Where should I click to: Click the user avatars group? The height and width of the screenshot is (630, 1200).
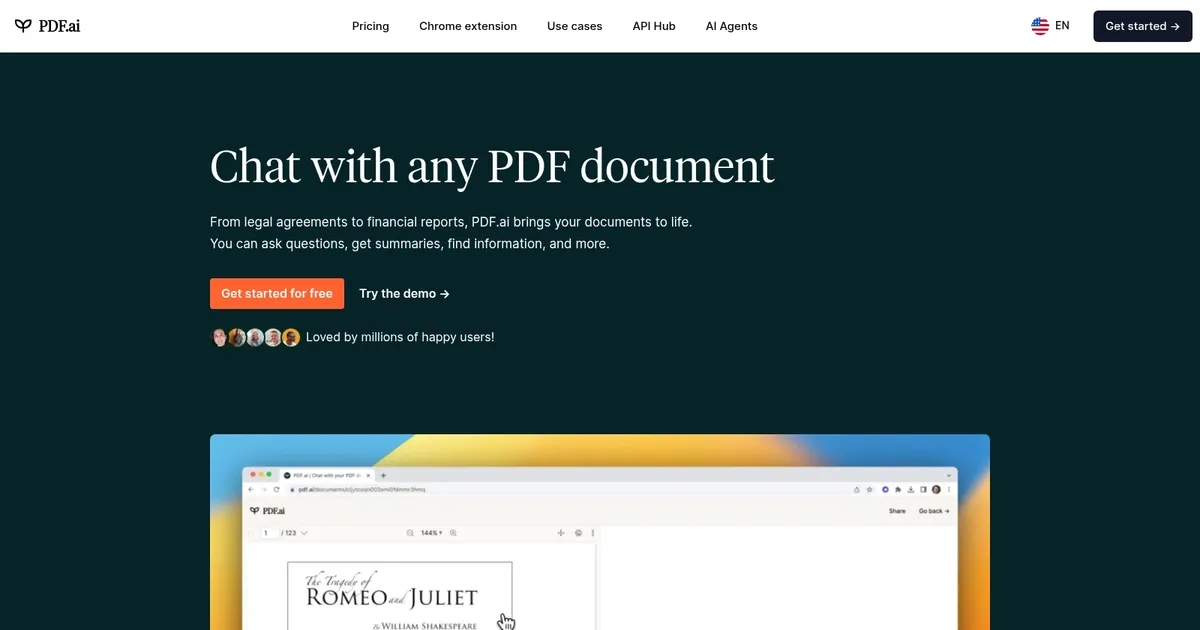tap(256, 338)
